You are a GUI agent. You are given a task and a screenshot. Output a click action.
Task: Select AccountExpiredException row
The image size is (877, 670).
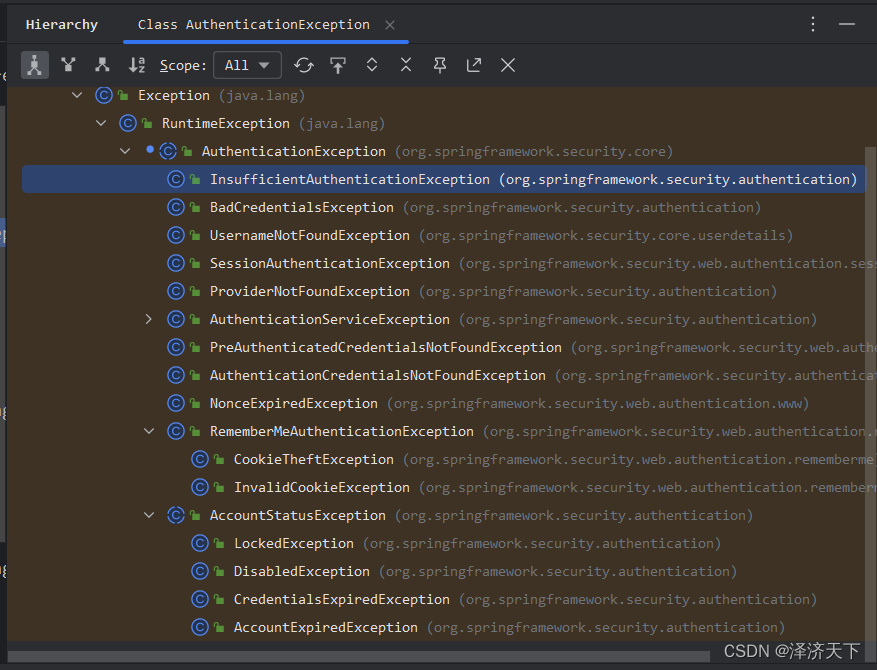click(444, 627)
